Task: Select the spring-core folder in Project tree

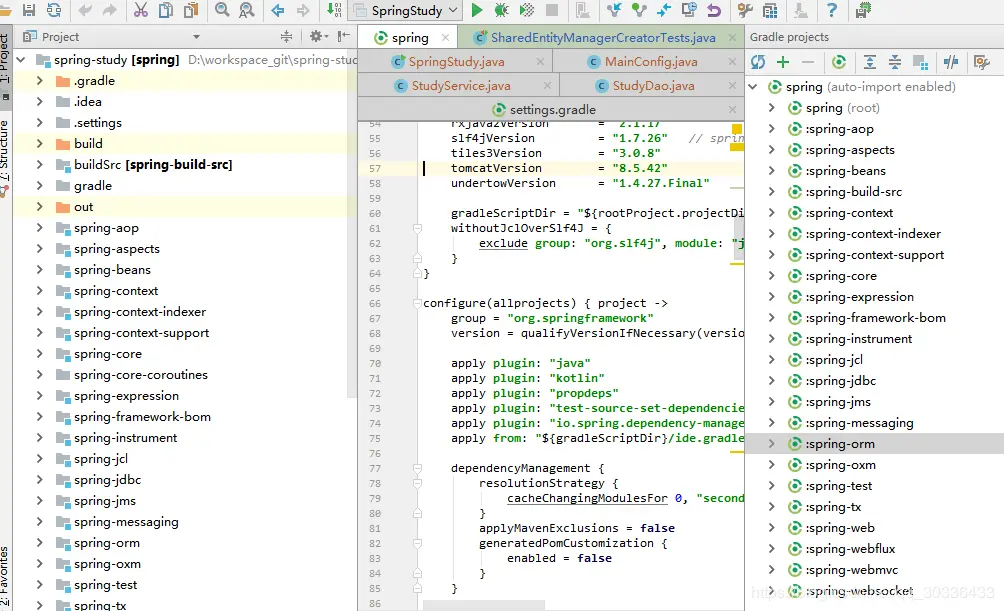Action: (107, 354)
